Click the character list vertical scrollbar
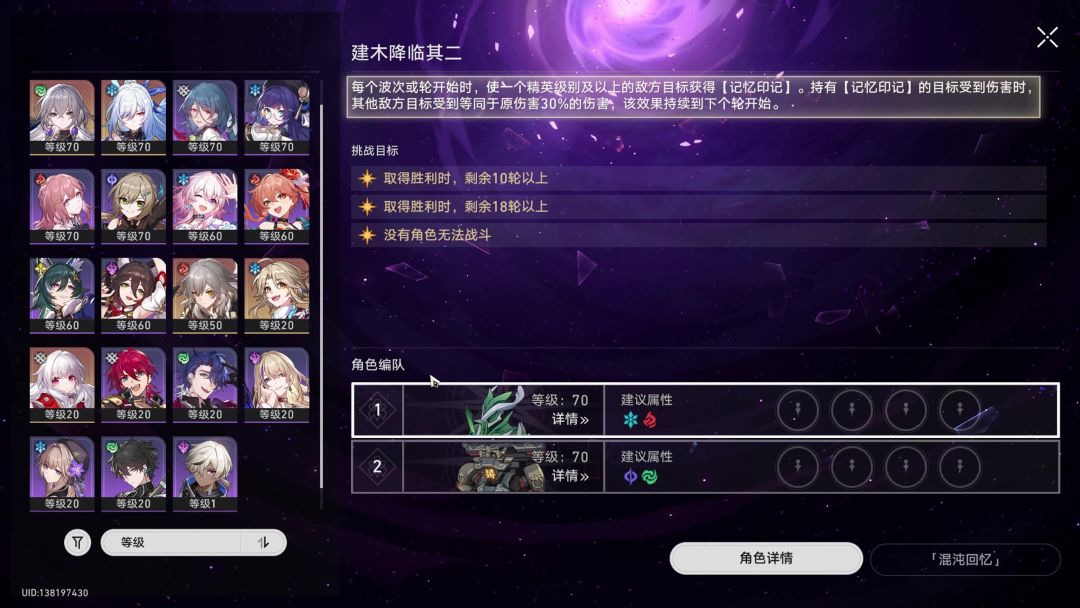Screen dimensions: 1080x608 pos(321,296)
